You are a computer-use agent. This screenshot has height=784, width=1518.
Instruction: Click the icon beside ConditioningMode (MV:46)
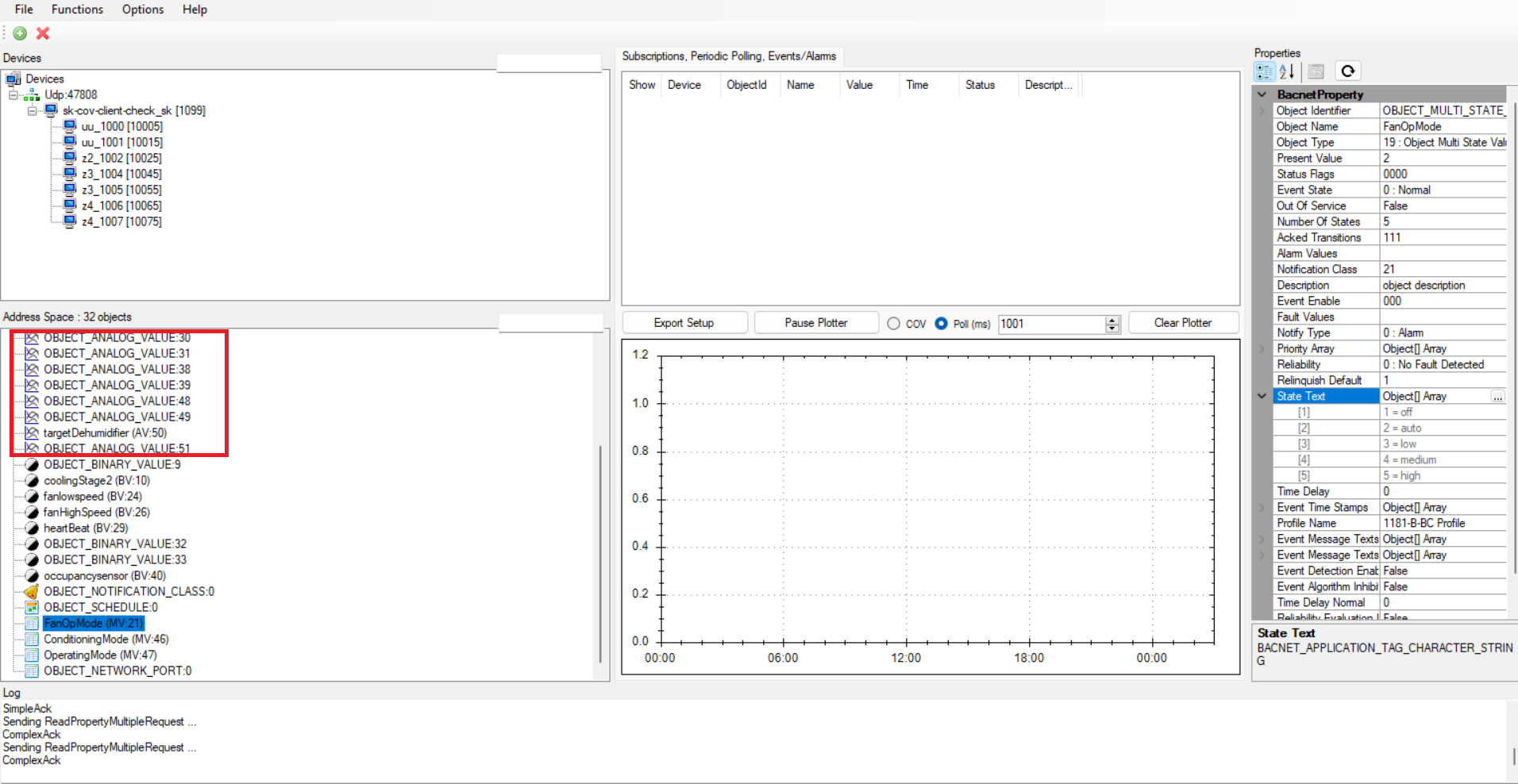coord(32,639)
